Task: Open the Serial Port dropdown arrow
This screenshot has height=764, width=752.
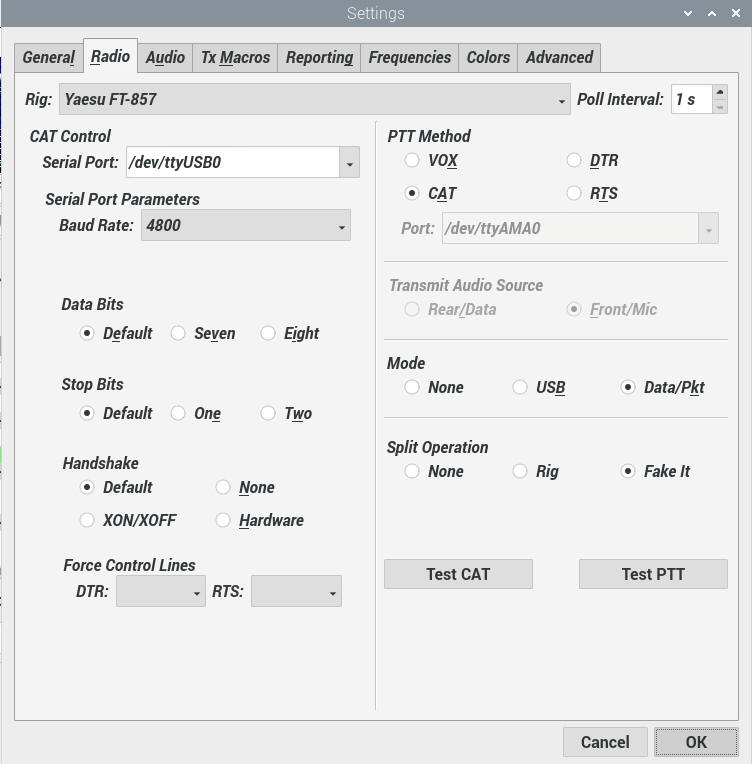Action: coord(349,162)
